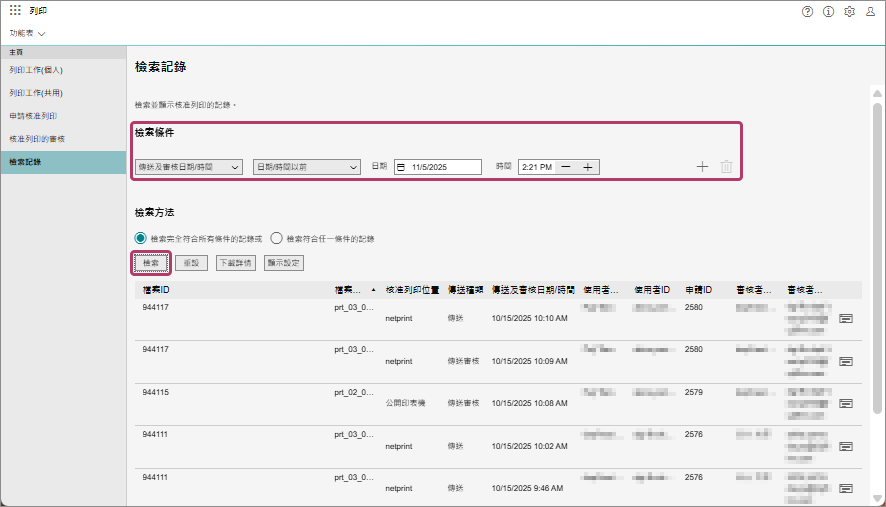
Task: Open the information icon in header
Action: point(828,11)
